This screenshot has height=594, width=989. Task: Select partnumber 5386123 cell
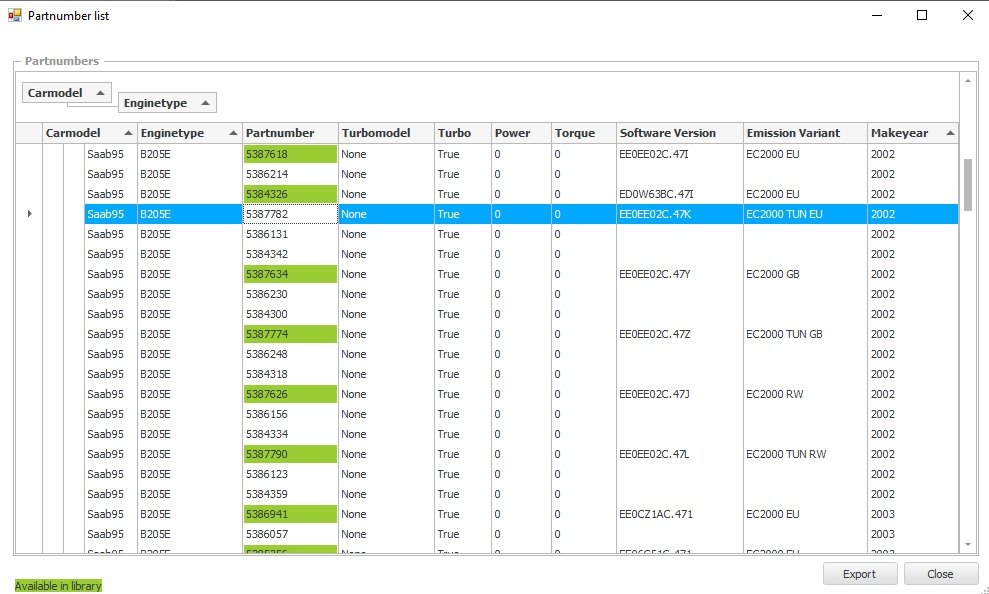pyautogui.click(x=290, y=474)
